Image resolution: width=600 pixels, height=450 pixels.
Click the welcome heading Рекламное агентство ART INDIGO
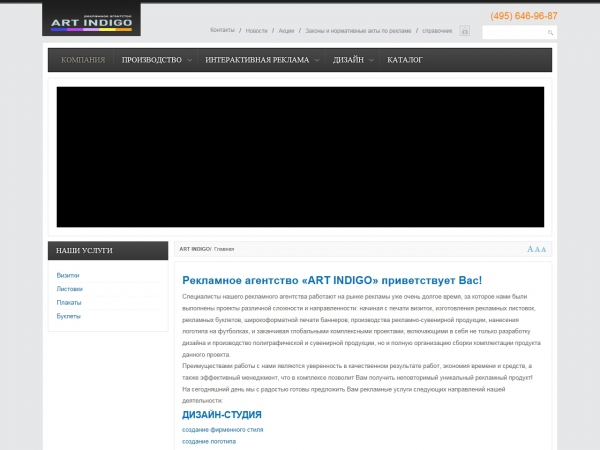coord(332,280)
